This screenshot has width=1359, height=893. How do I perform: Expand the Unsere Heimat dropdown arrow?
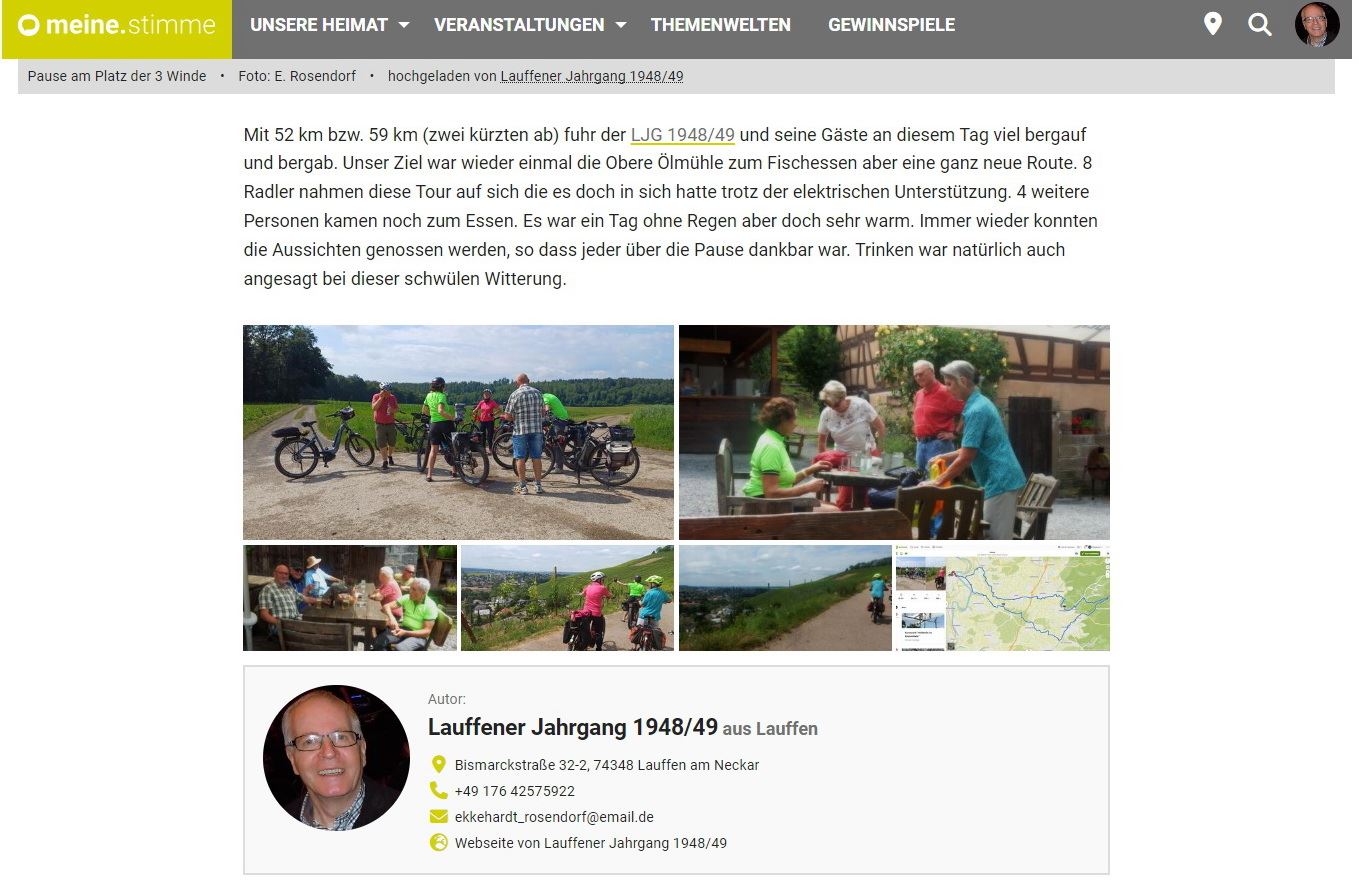point(403,25)
